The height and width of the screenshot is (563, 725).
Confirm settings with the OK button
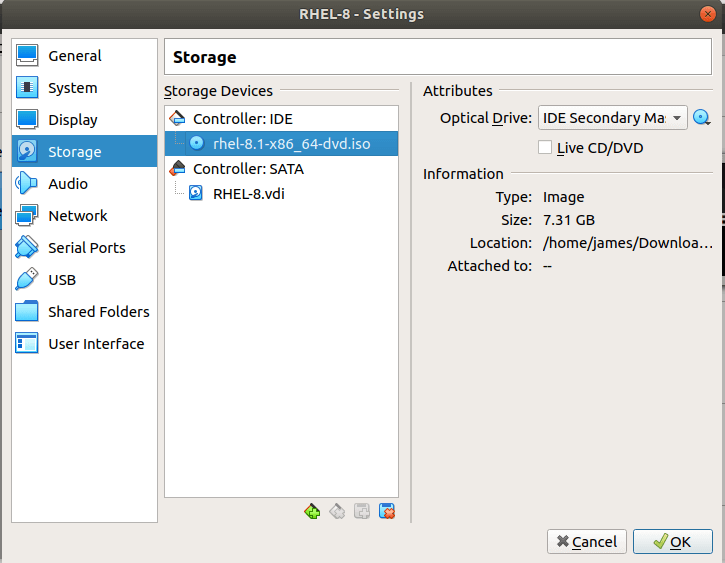point(672,541)
